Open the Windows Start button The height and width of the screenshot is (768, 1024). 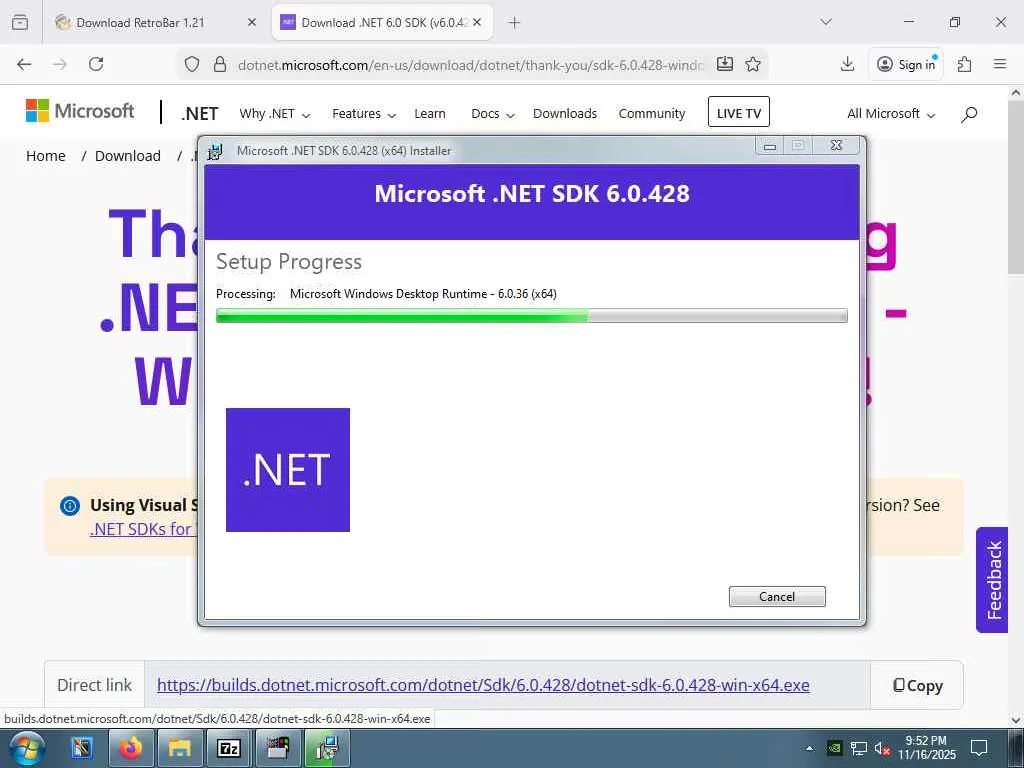coord(26,748)
